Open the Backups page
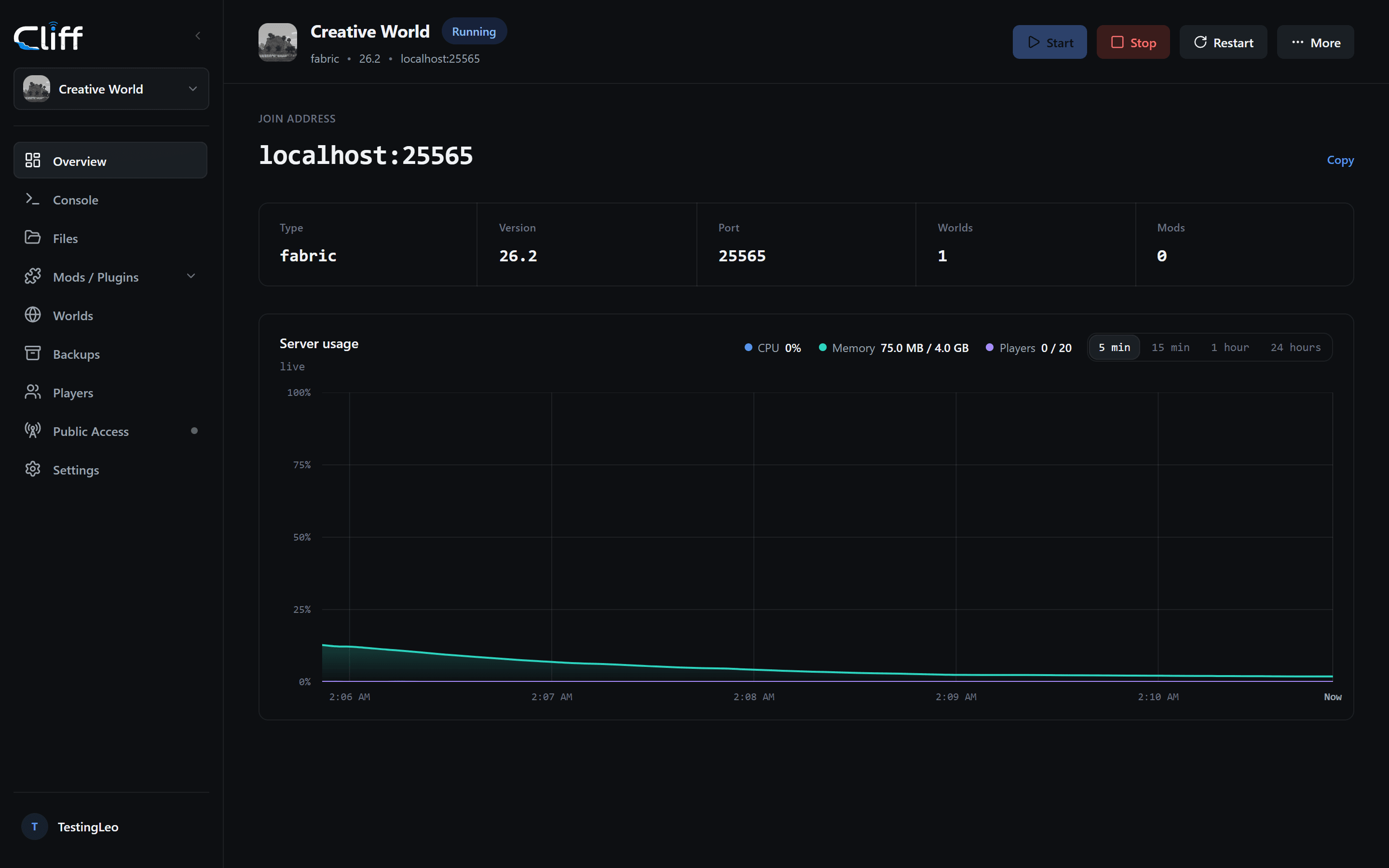 click(110, 354)
